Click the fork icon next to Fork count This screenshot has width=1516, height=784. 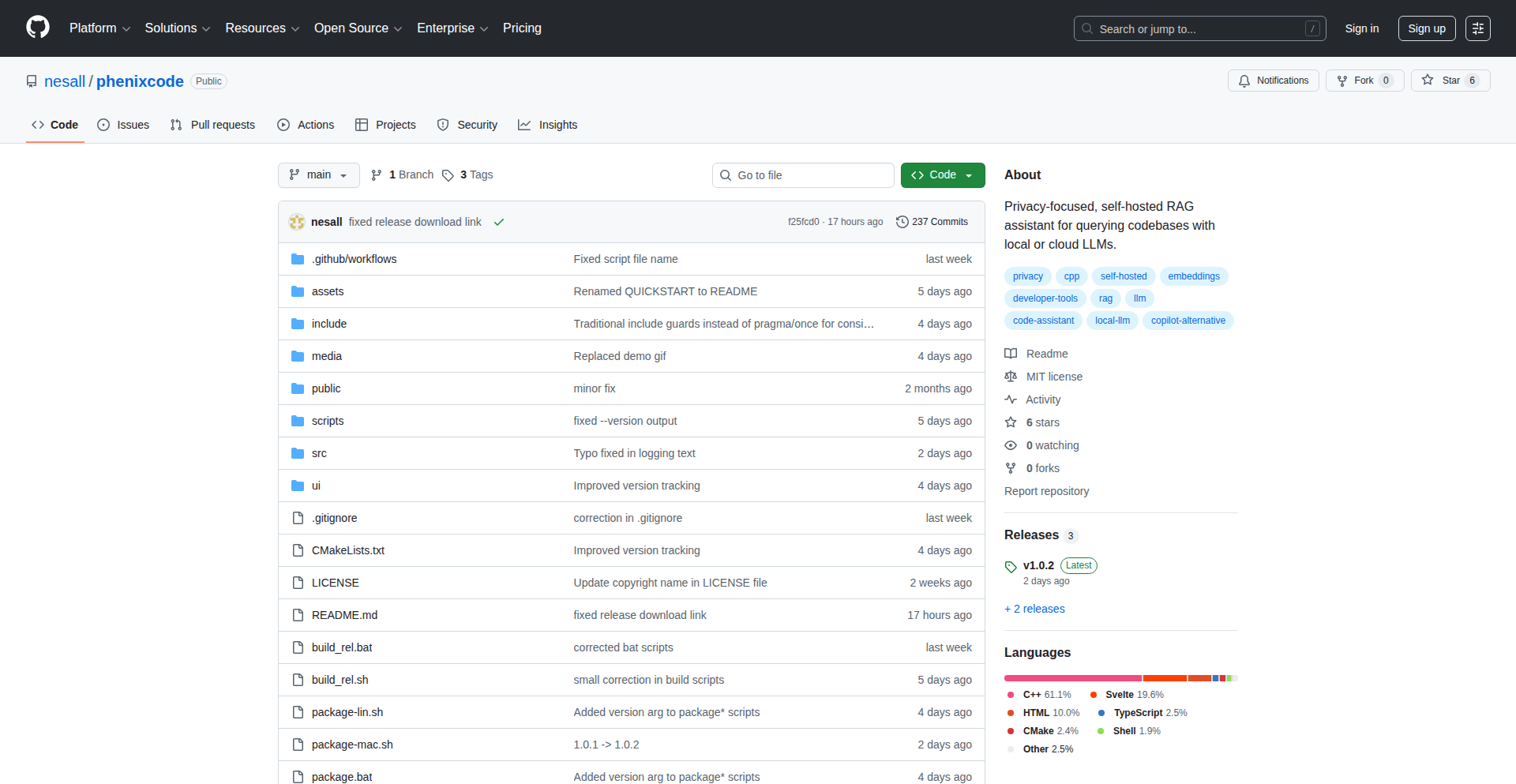click(x=1342, y=81)
